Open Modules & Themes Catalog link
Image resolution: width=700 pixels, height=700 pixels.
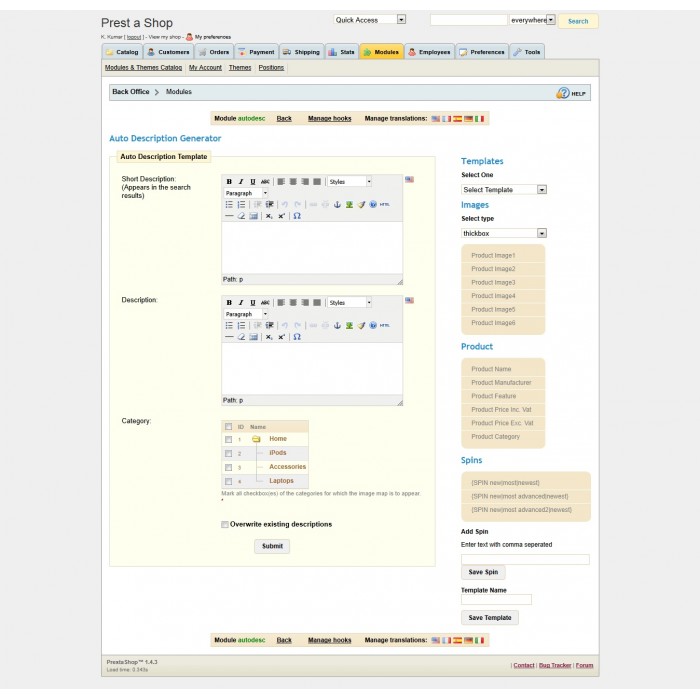pos(143,67)
